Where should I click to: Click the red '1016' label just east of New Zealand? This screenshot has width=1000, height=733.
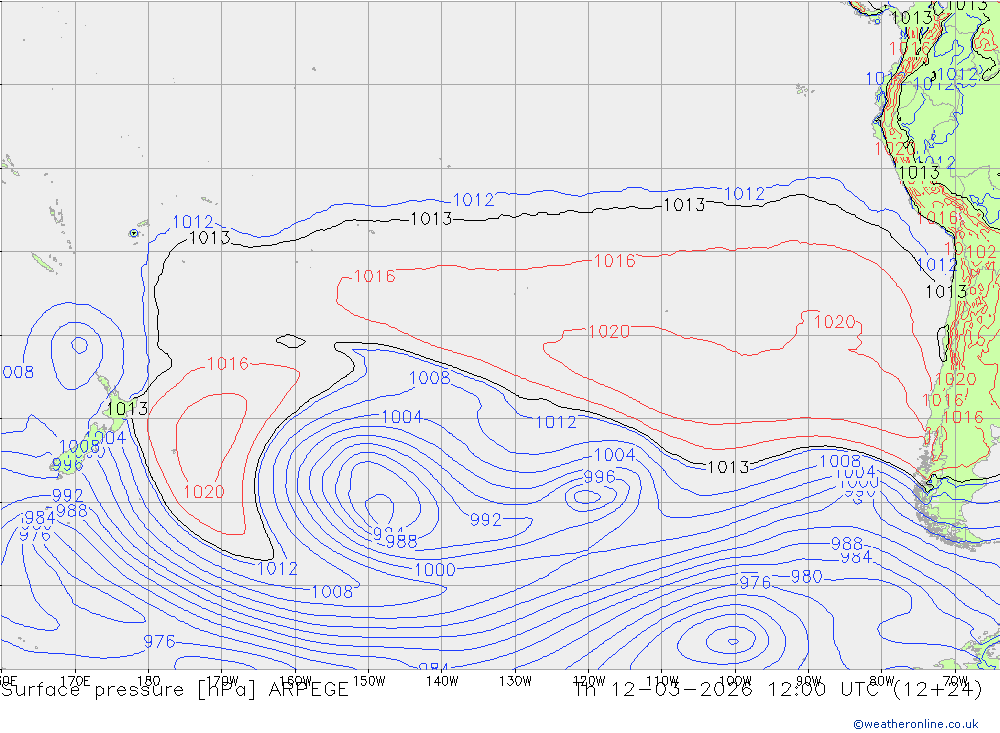click(228, 364)
